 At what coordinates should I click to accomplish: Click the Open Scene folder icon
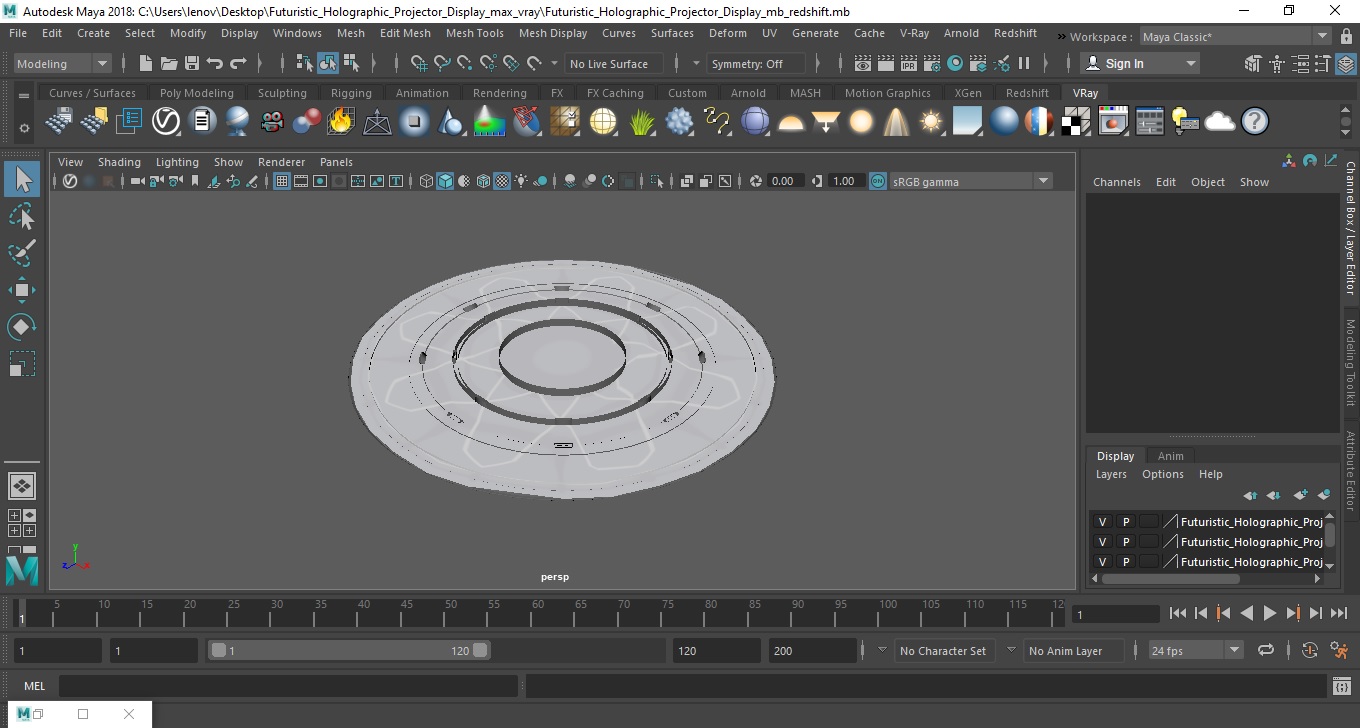169,63
